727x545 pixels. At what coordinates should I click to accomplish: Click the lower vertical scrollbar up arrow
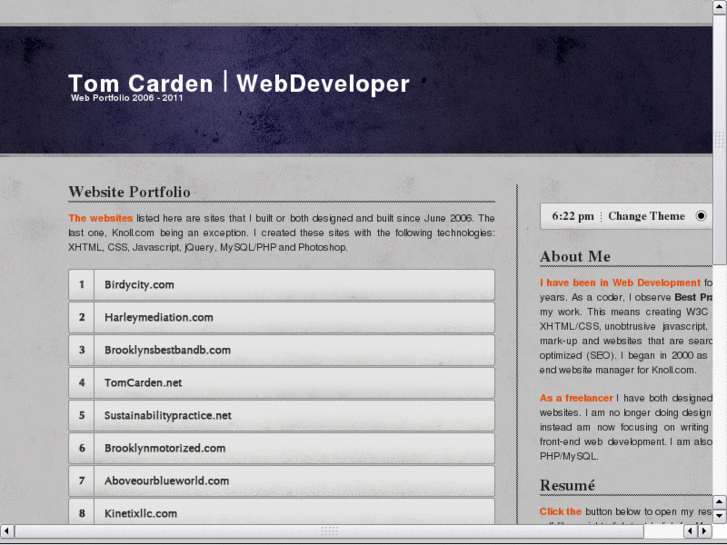click(720, 502)
